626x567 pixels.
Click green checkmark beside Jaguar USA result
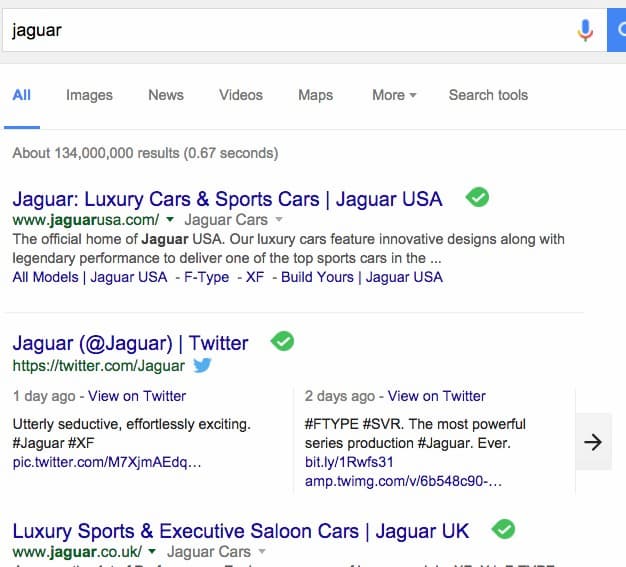(477, 197)
